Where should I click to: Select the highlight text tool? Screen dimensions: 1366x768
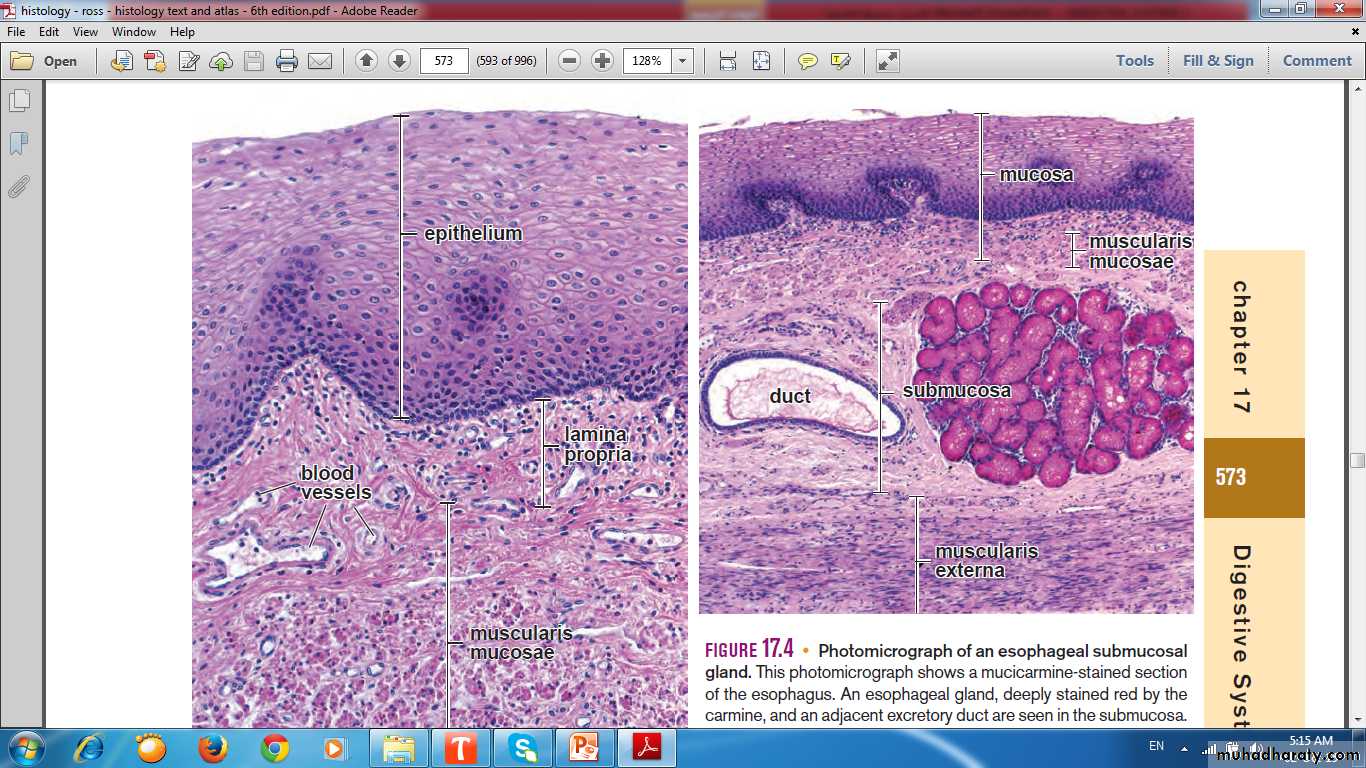coord(840,61)
